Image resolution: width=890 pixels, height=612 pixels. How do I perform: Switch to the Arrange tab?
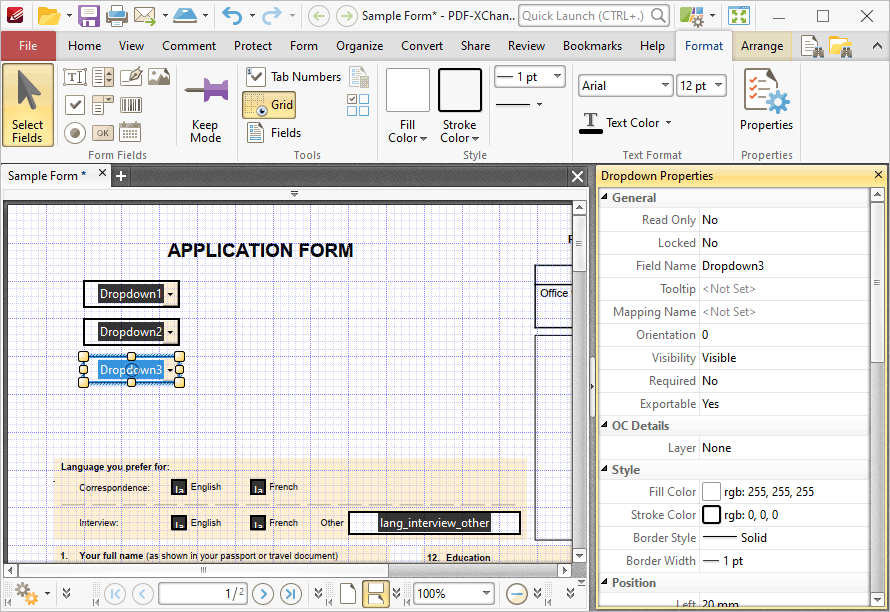tap(762, 46)
